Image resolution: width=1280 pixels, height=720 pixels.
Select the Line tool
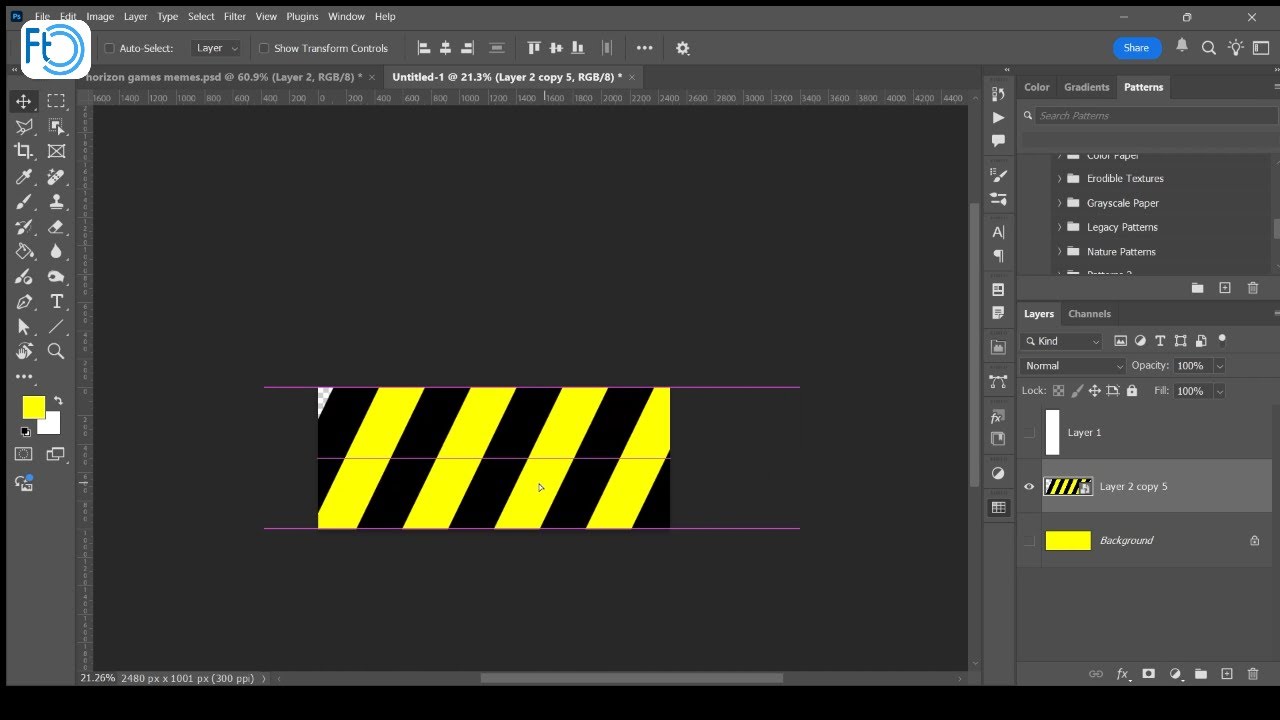tap(56, 326)
